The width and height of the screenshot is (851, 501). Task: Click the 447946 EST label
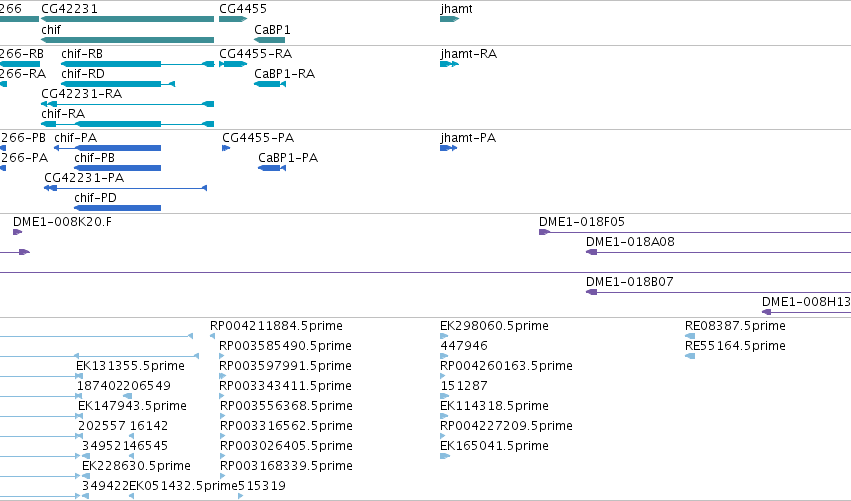pos(464,346)
